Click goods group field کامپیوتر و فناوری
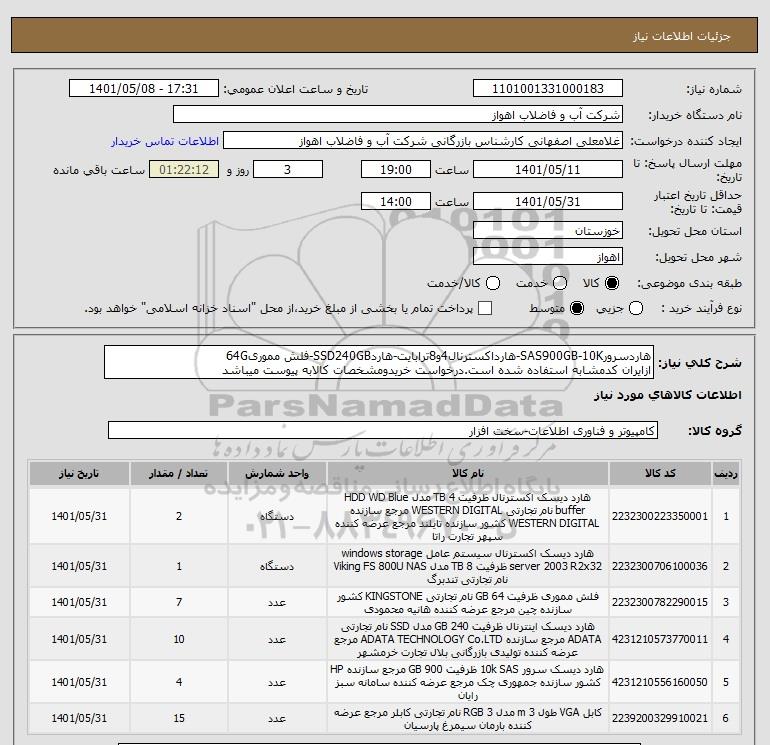 383,430
